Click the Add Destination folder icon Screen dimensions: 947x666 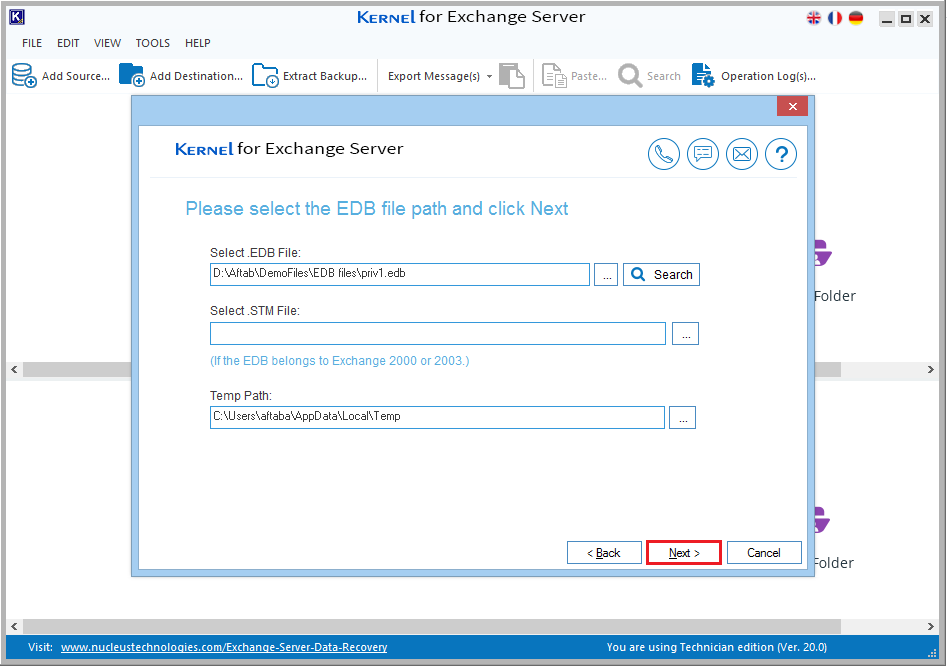(132, 75)
